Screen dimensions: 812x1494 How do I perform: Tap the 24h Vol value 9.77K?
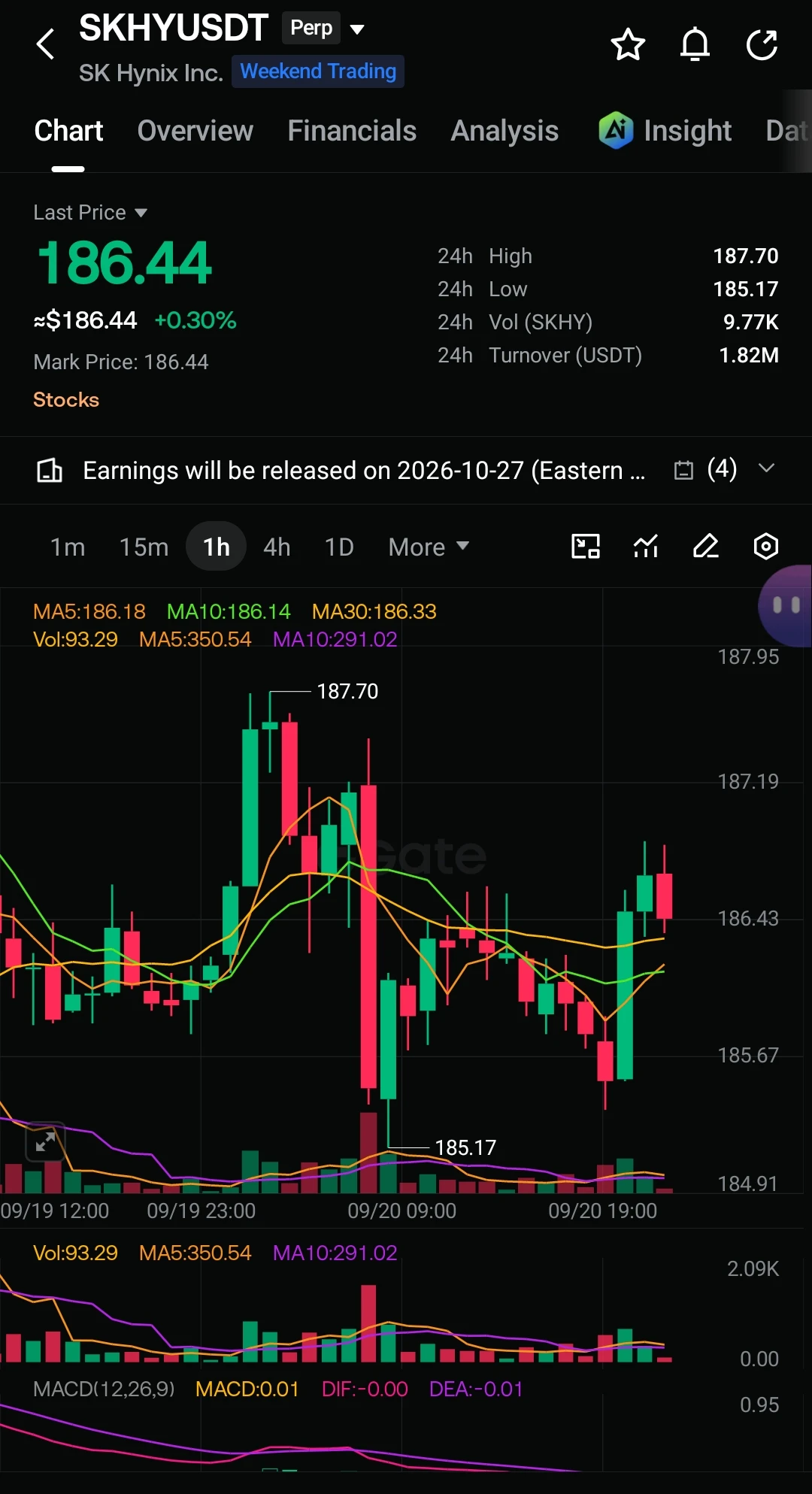751,322
